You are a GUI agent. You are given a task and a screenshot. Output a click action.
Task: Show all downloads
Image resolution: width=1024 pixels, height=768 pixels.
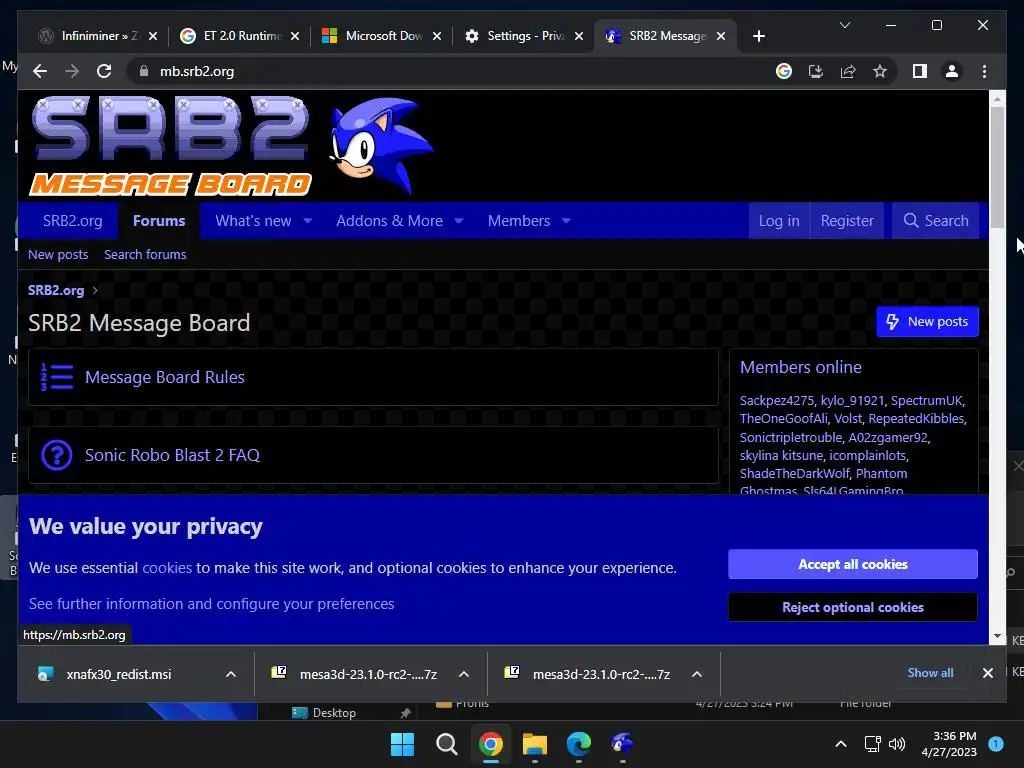(x=930, y=673)
